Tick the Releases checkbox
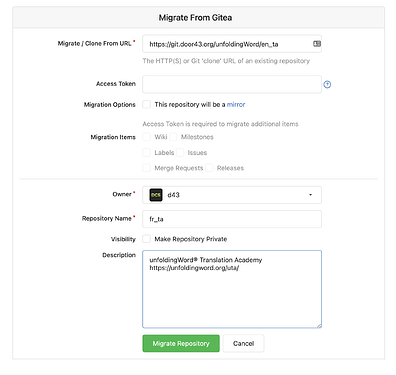Viewport: 396px width, 375px height. coord(209,168)
